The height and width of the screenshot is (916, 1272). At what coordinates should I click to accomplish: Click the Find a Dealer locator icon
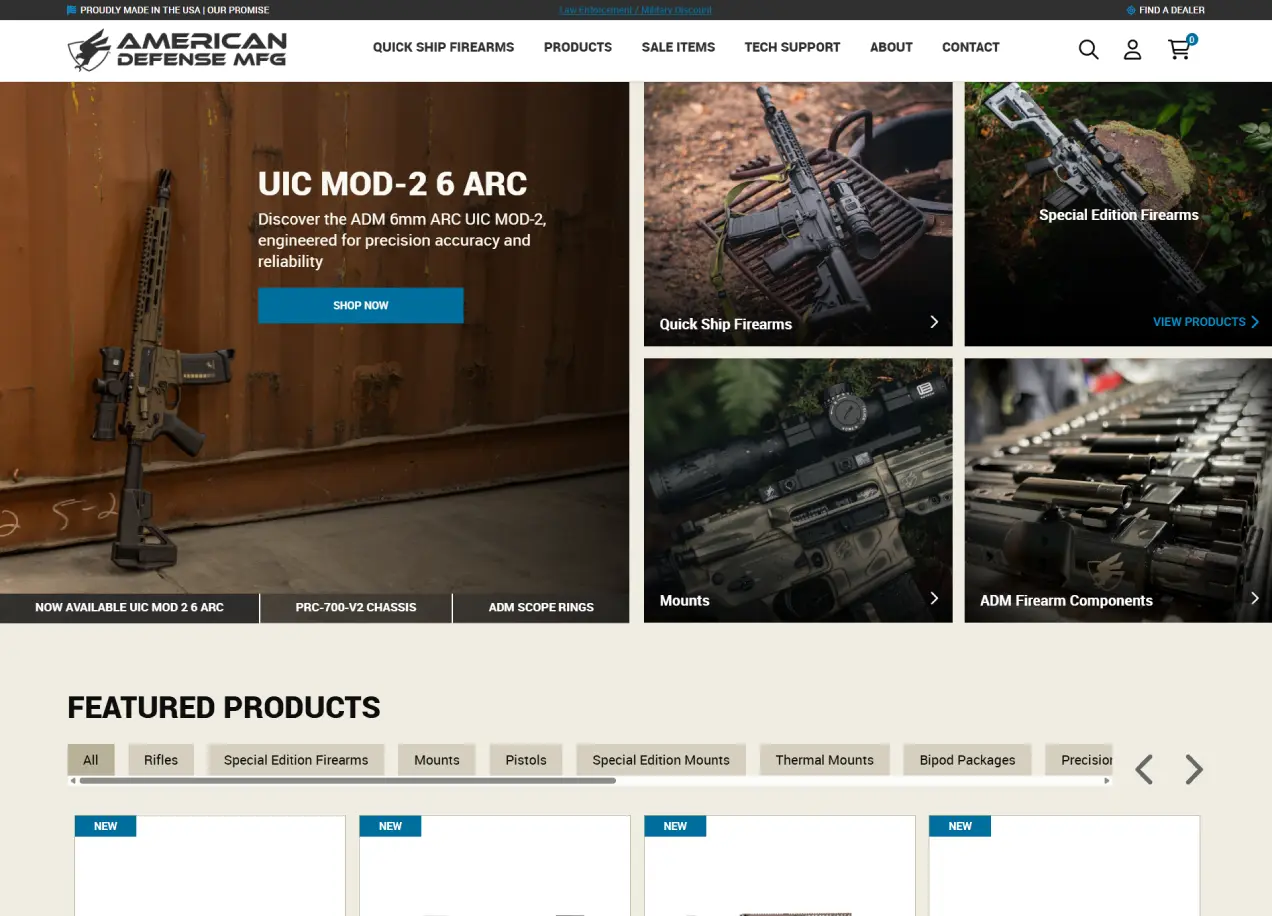click(x=1131, y=10)
